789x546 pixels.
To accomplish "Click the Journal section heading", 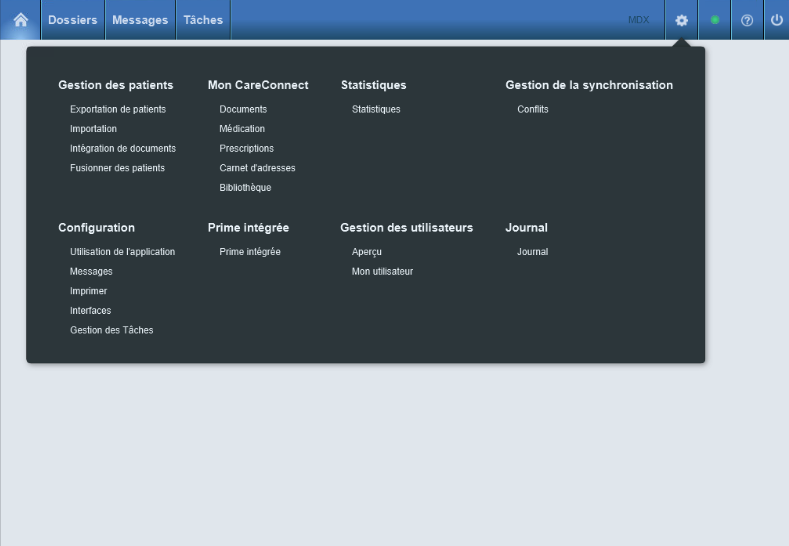I will point(526,227).
